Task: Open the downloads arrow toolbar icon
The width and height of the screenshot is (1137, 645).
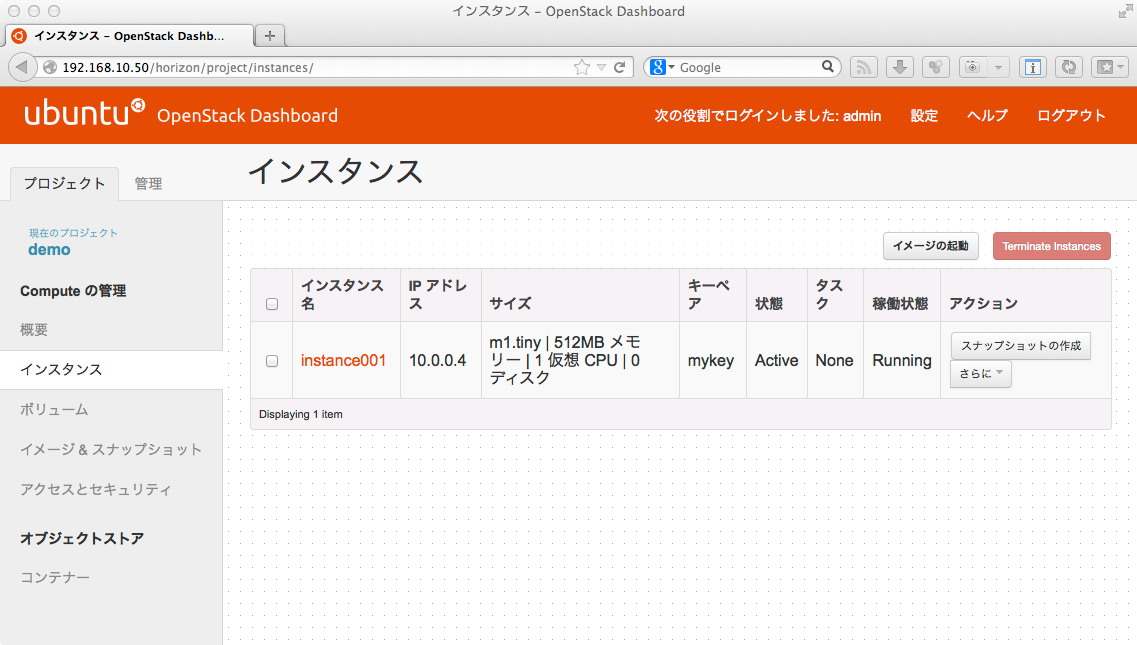Action: pyautogui.click(x=900, y=67)
